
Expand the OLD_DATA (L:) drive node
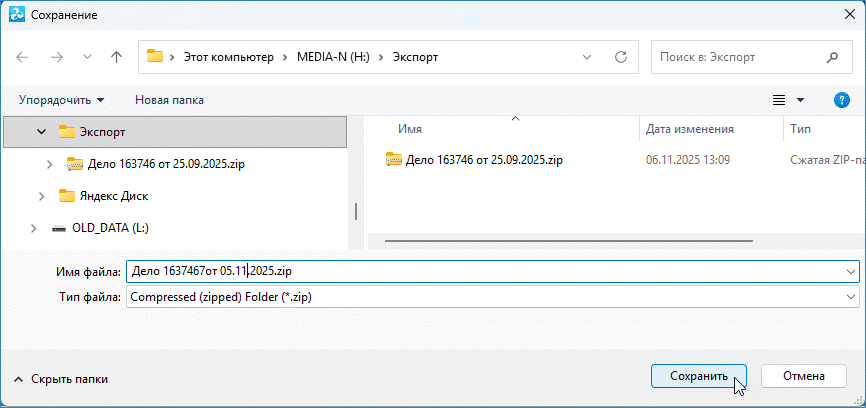34,228
